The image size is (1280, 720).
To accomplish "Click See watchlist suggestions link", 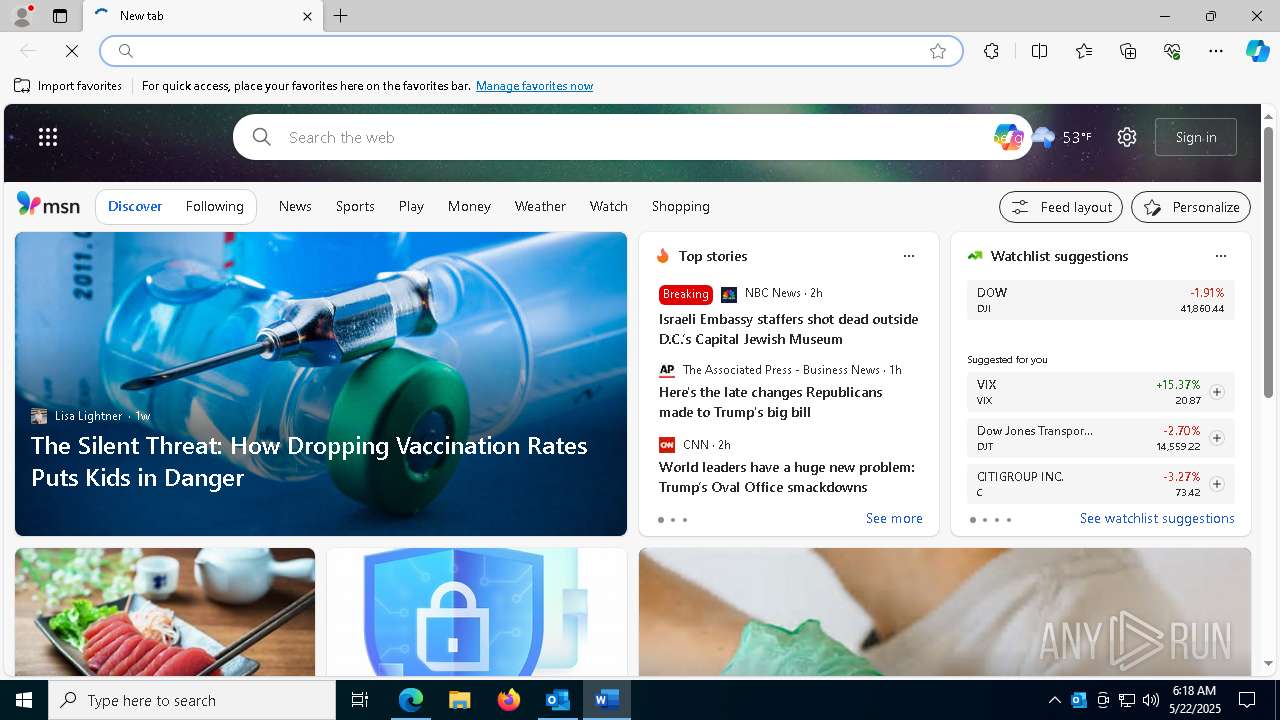I will [x=1157, y=518].
